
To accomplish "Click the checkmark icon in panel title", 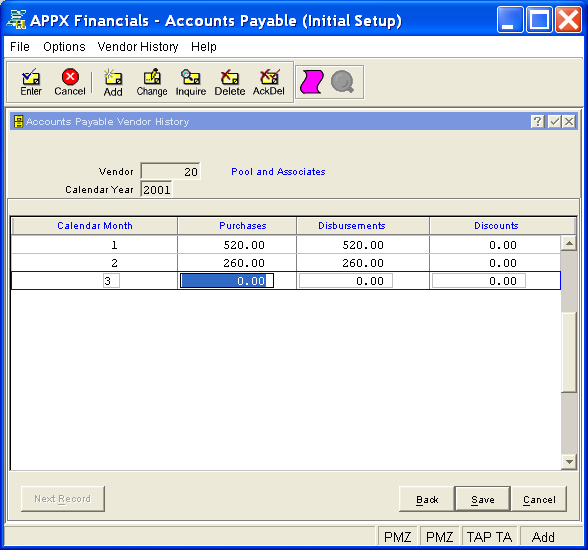I will pos(554,121).
